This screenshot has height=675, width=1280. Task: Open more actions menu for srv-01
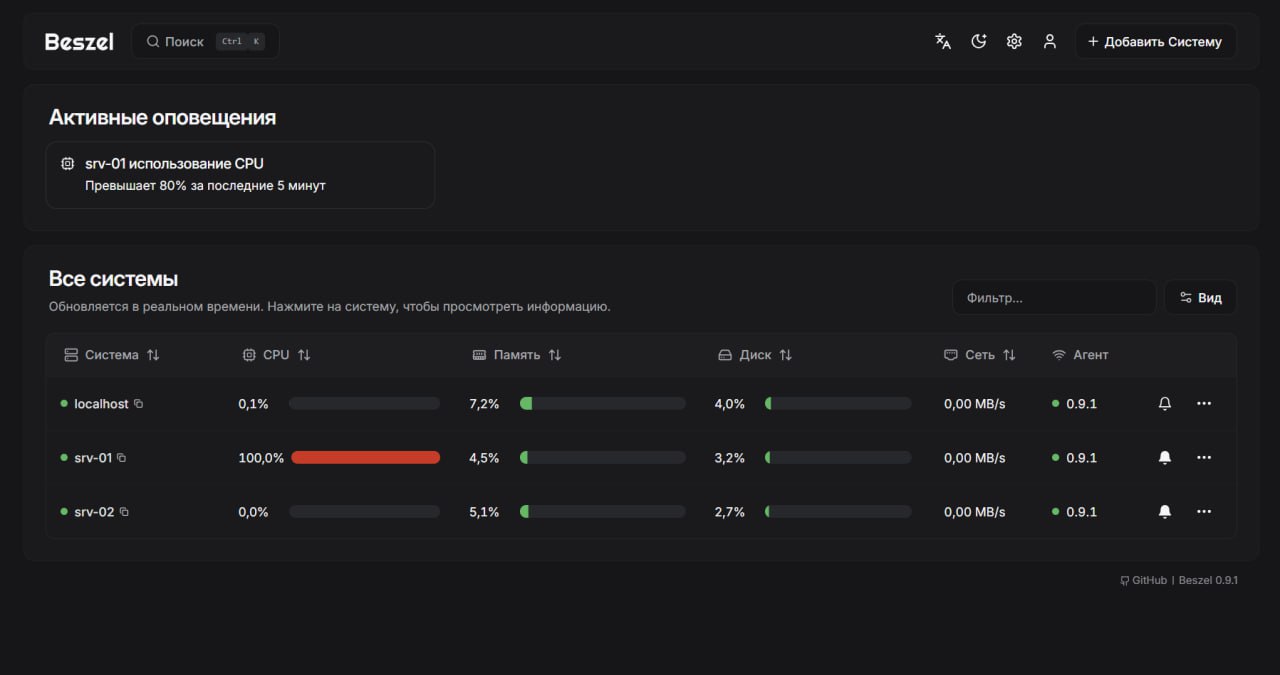[x=1204, y=458]
